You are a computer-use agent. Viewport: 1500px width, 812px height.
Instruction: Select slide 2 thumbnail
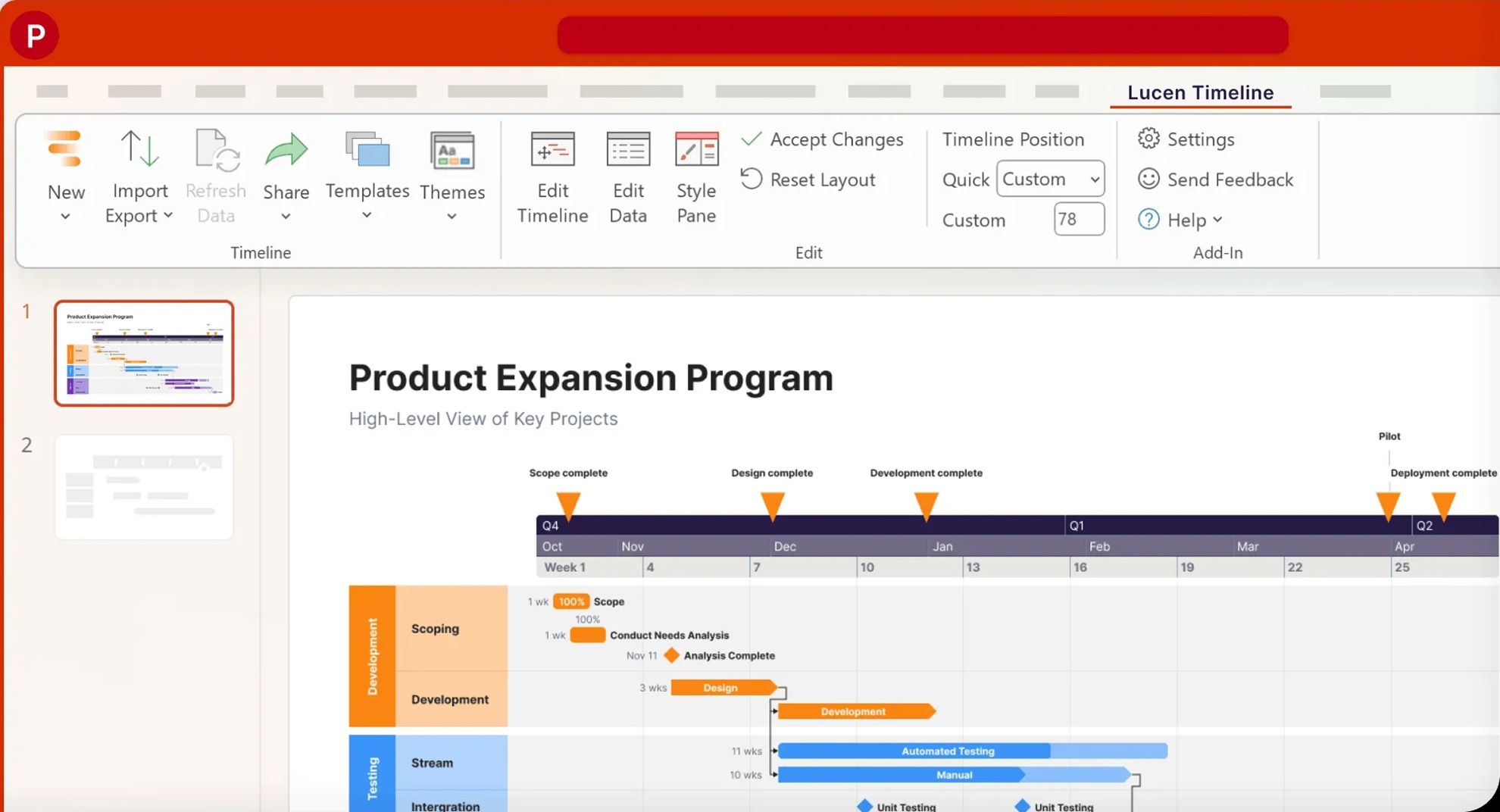[x=144, y=486]
